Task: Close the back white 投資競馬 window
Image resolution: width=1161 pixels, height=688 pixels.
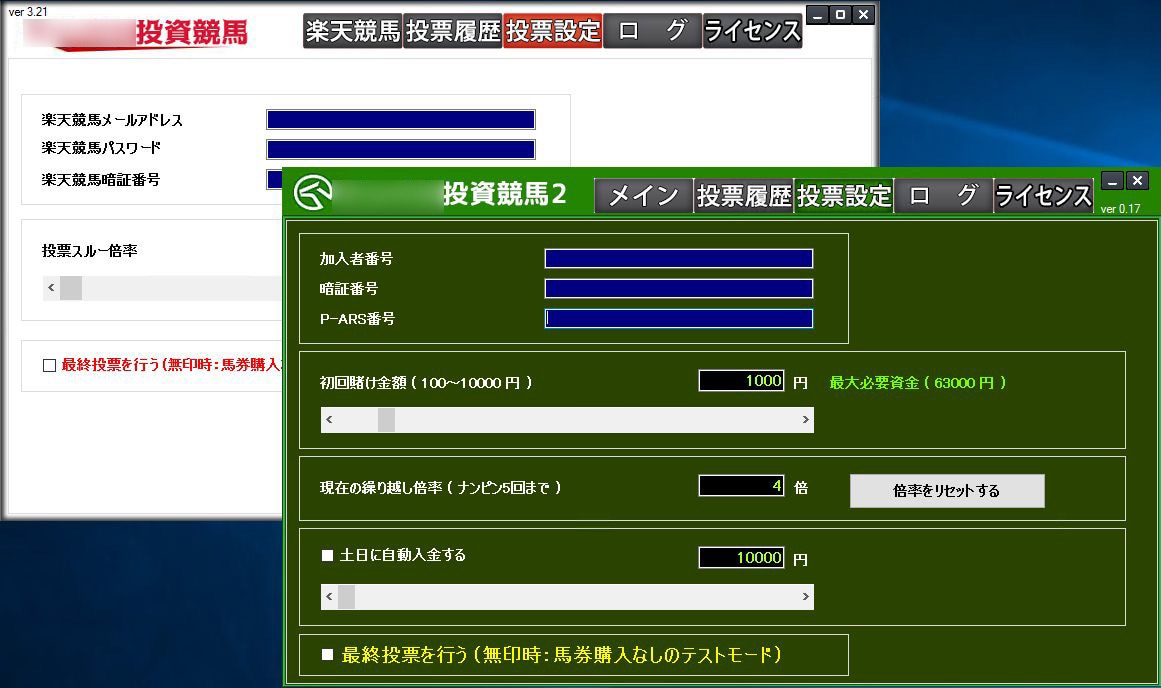Action: (863, 15)
